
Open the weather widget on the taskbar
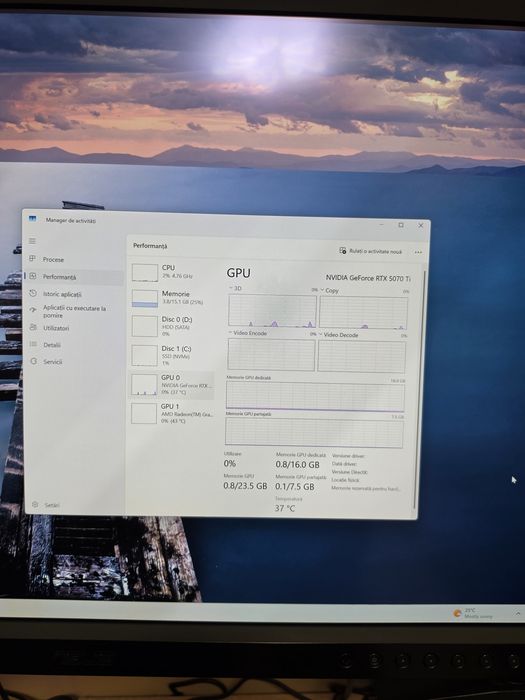(x=473, y=613)
